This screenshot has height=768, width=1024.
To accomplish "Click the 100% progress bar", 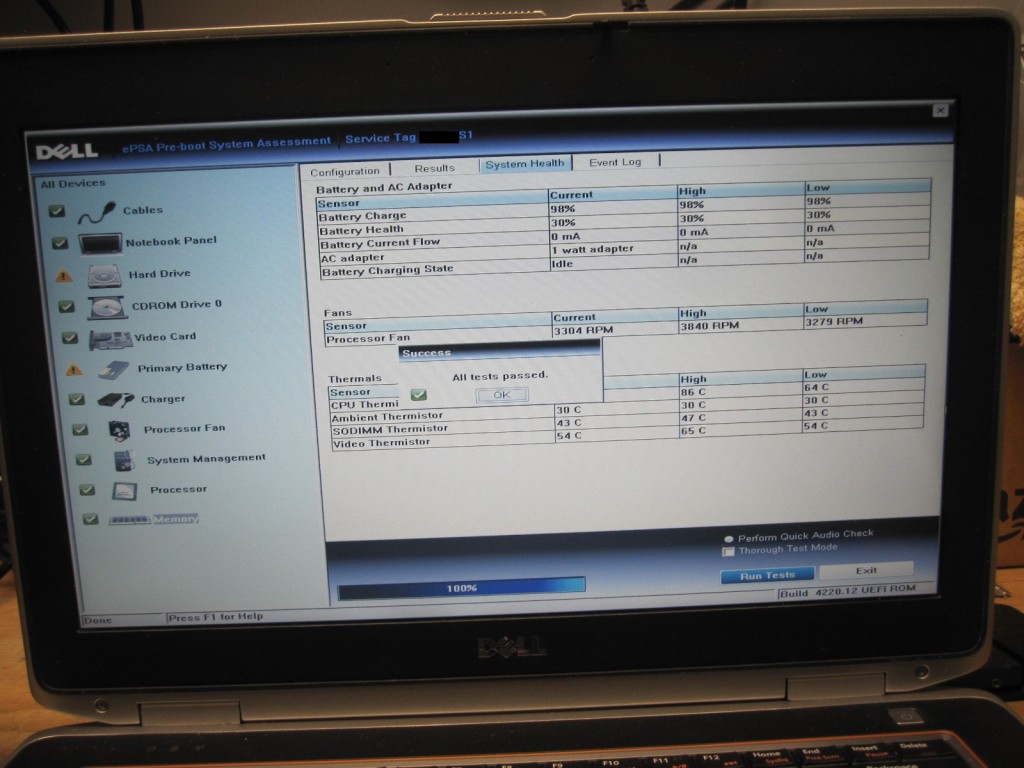I will pos(461,588).
